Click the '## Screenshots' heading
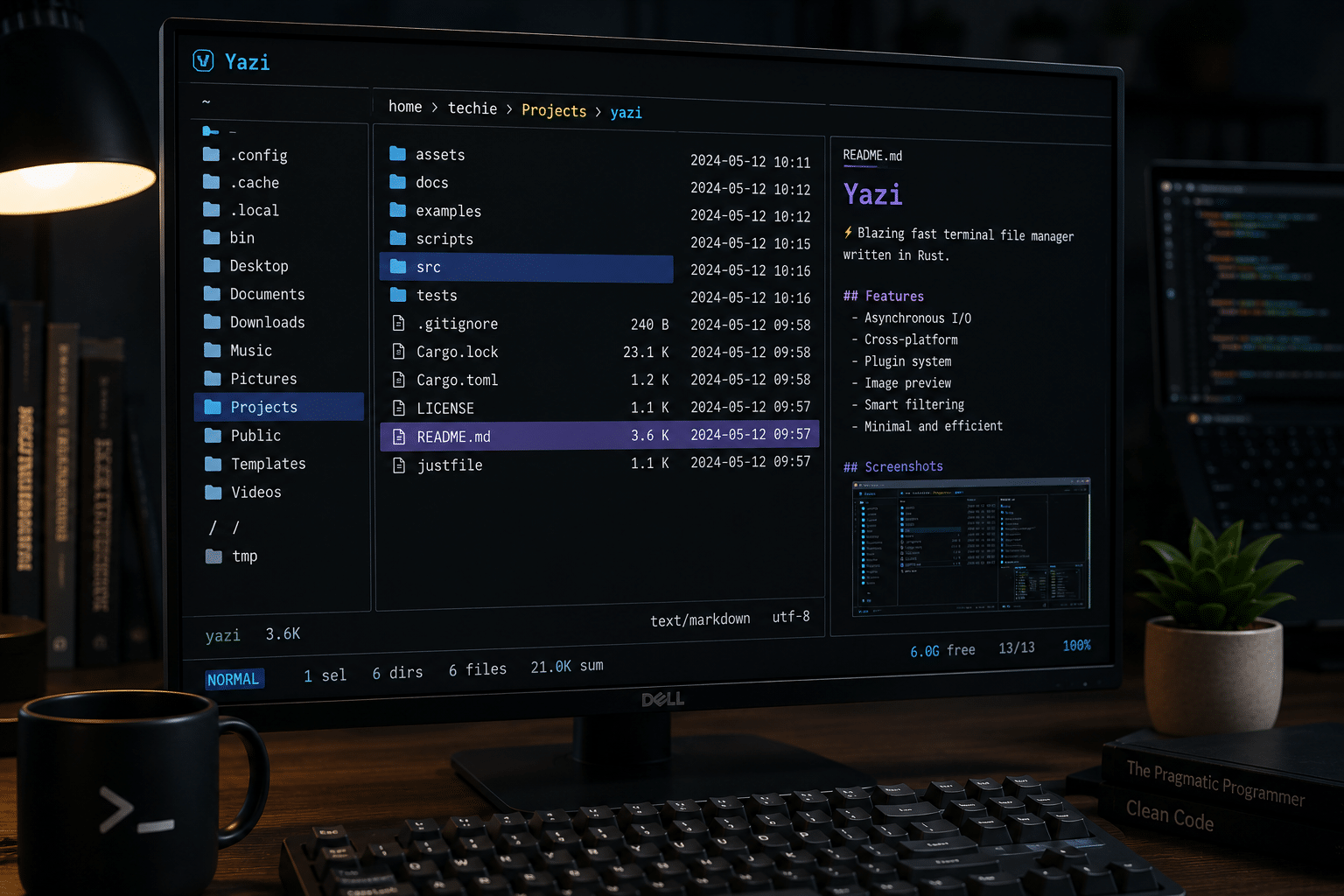The width and height of the screenshot is (1344, 896). tap(893, 466)
